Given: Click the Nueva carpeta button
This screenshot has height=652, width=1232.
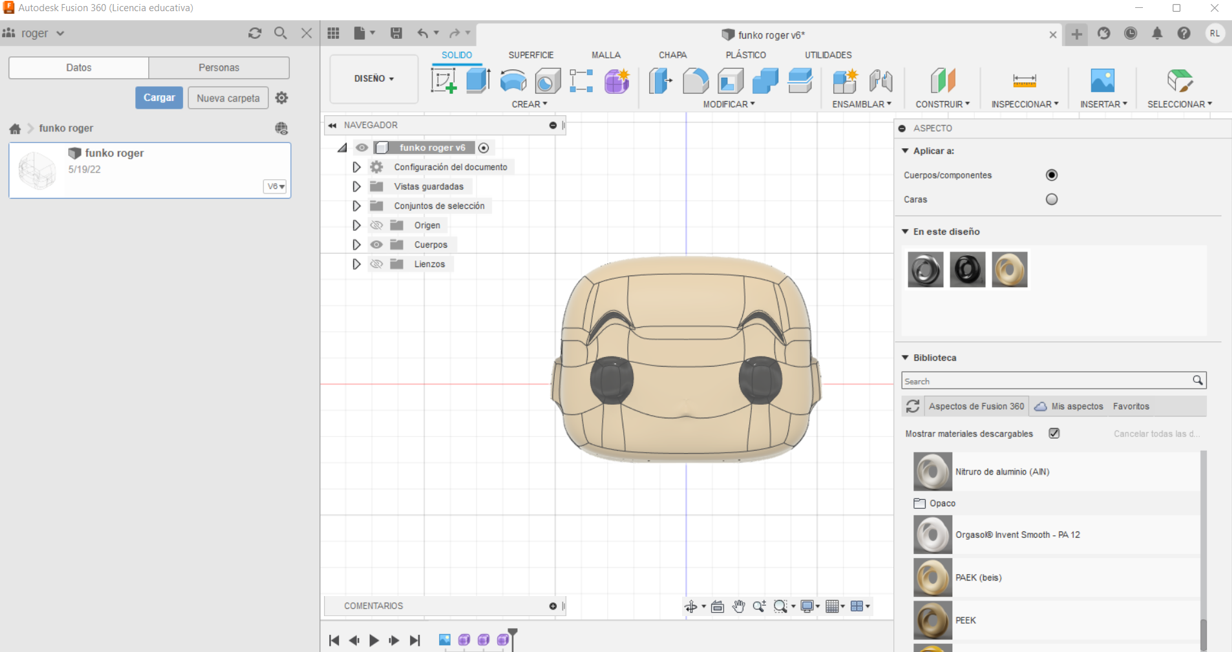Looking at the screenshot, I should coord(228,98).
